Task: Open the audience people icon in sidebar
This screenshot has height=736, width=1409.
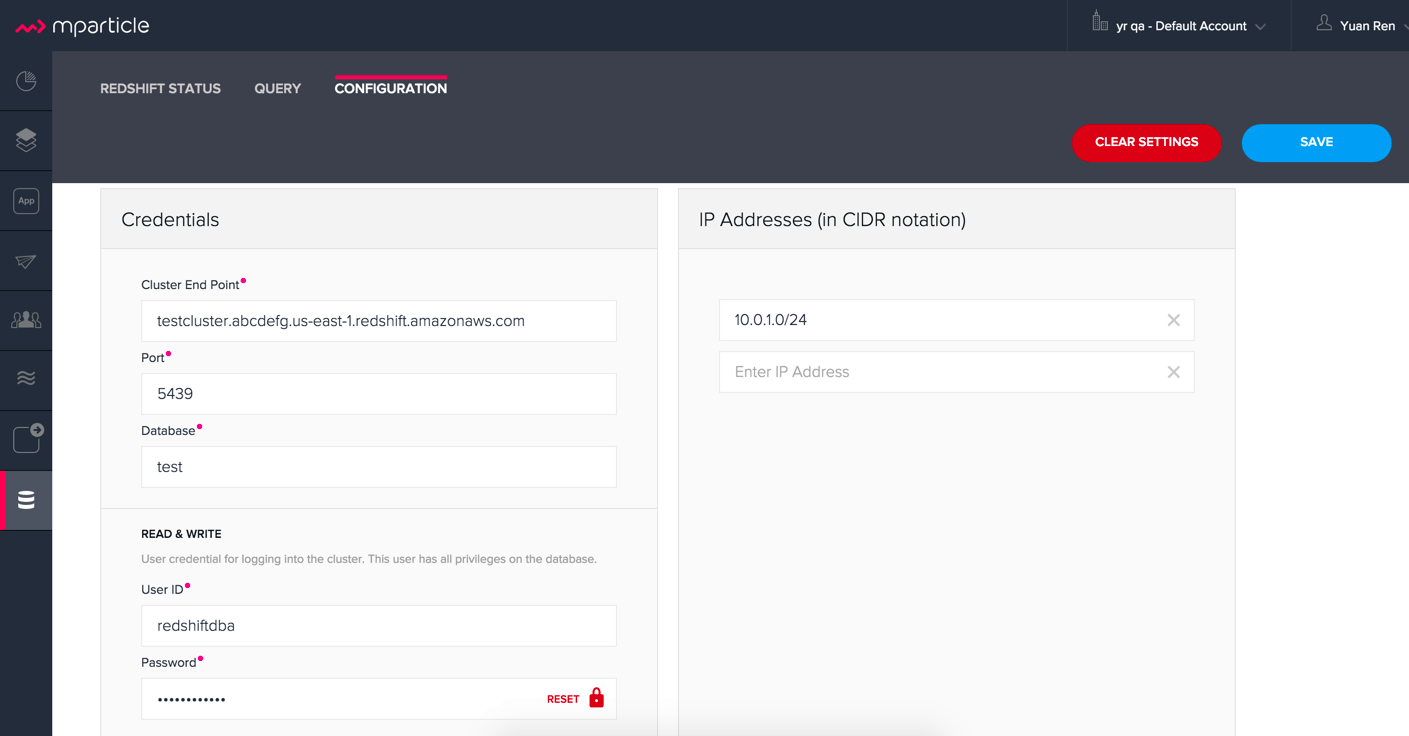Action: 26,320
